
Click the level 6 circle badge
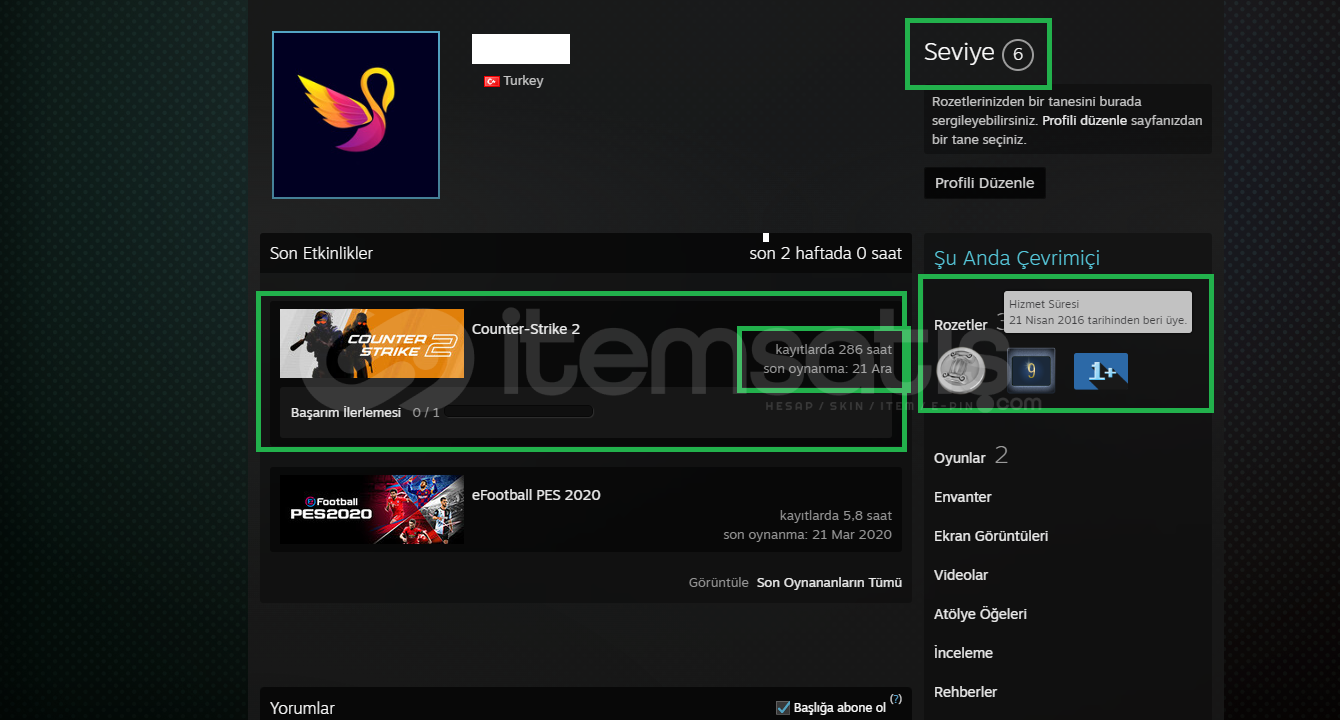click(1018, 54)
